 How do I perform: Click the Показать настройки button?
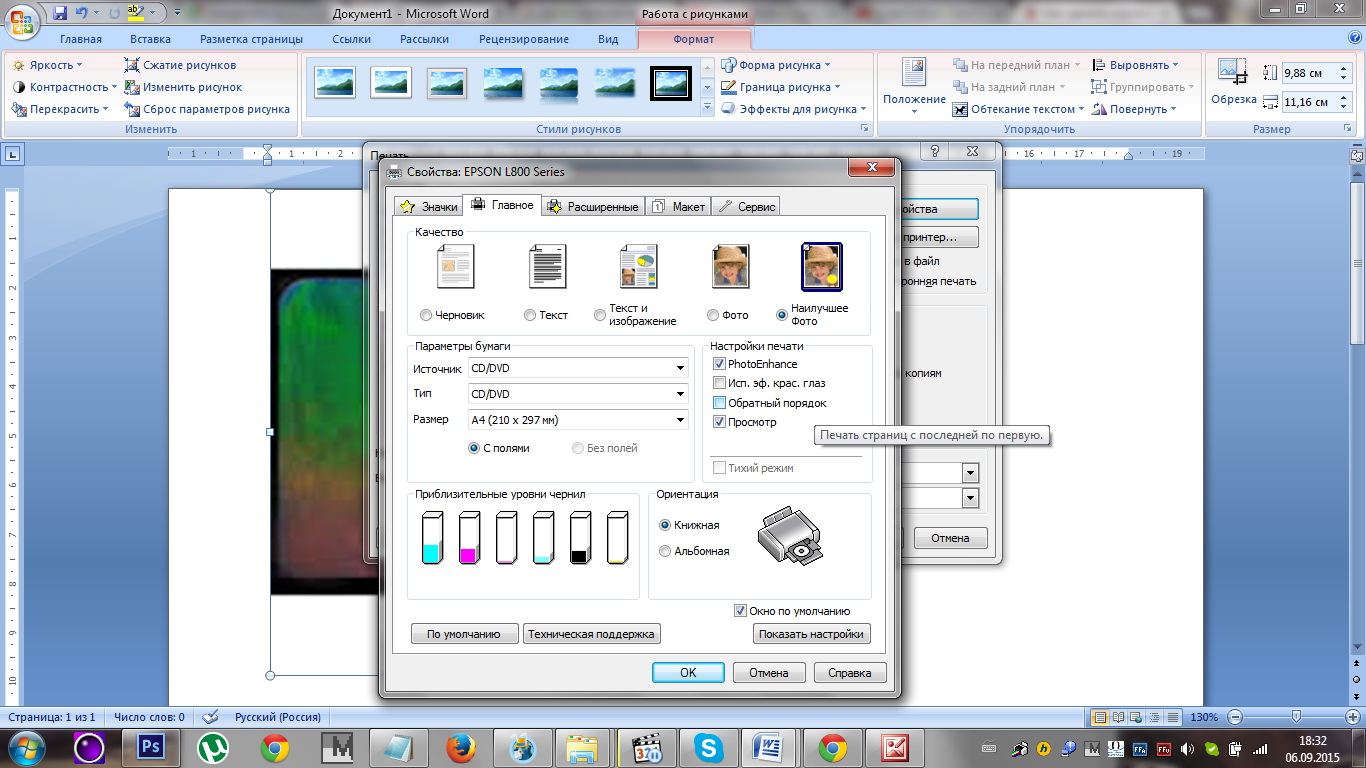[x=811, y=634]
